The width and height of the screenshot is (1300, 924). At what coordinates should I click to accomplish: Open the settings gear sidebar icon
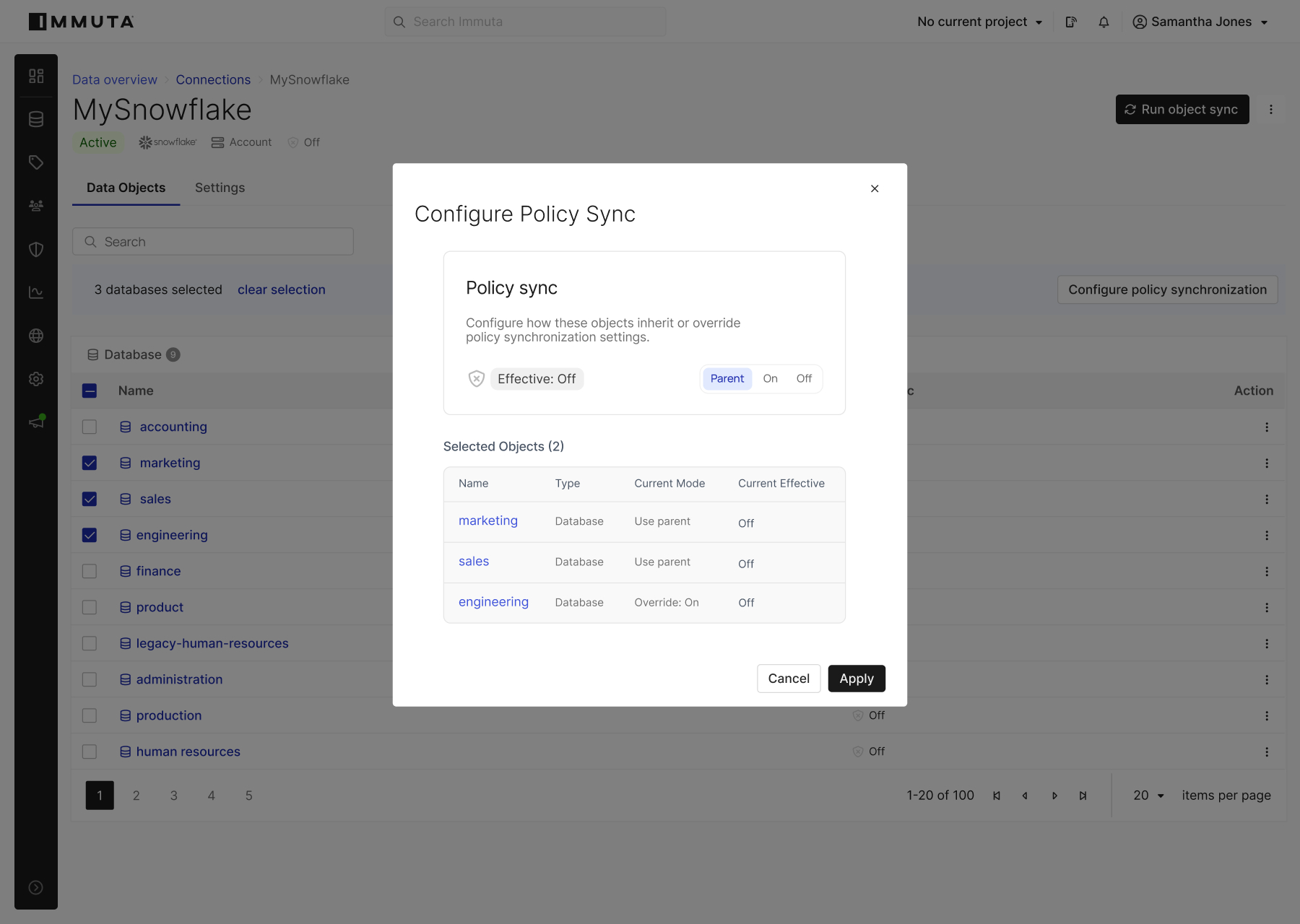36,379
